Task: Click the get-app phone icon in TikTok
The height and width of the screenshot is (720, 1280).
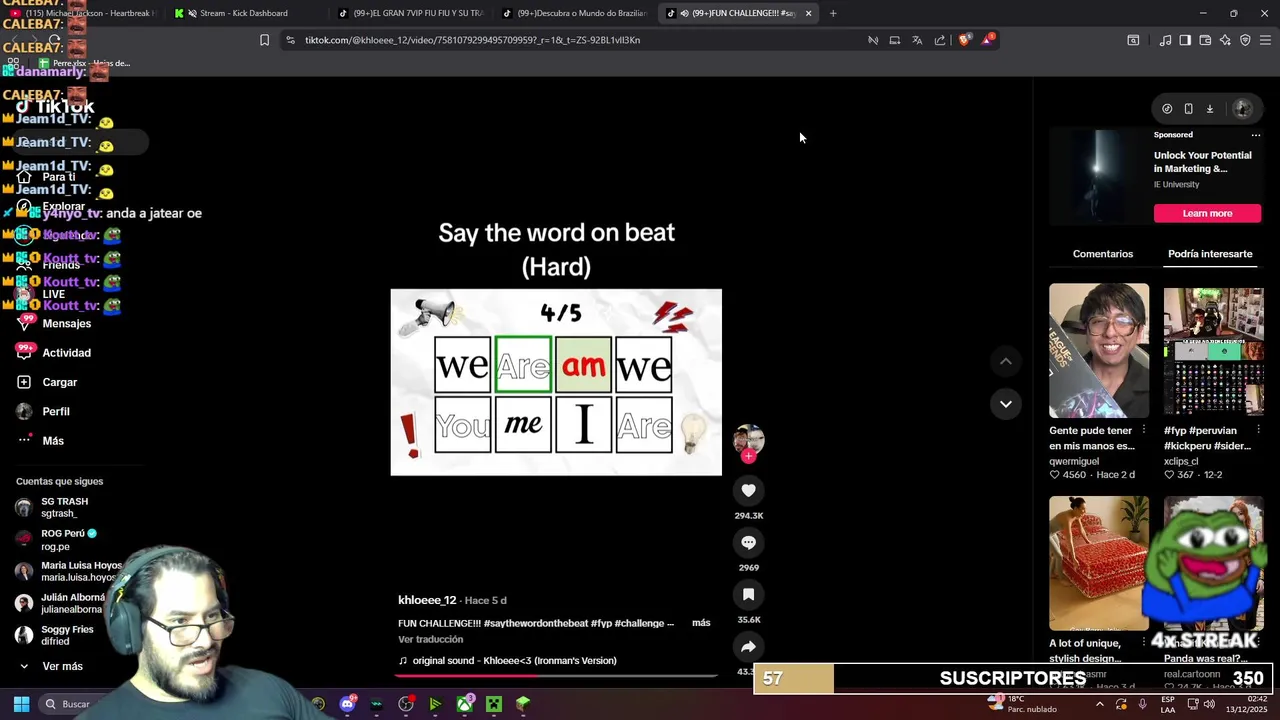Action: click(1188, 109)
